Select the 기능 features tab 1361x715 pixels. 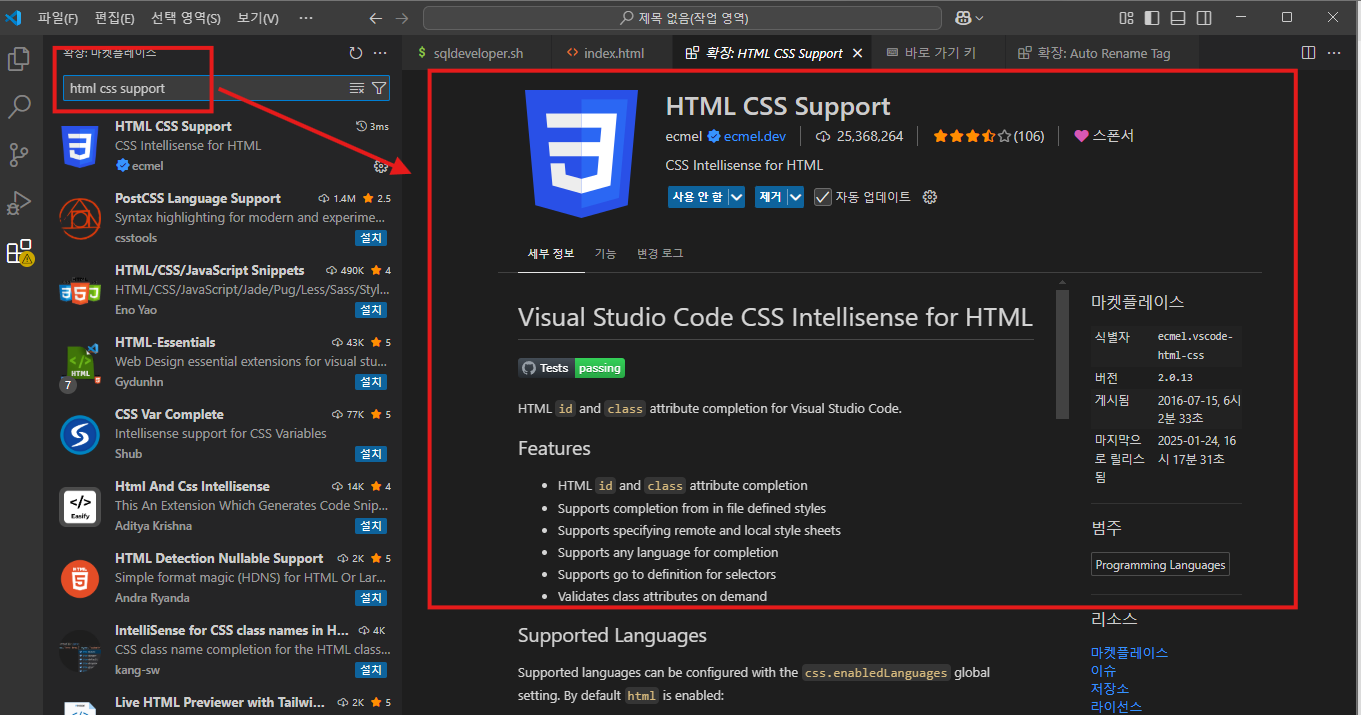[x=605, y=253]
